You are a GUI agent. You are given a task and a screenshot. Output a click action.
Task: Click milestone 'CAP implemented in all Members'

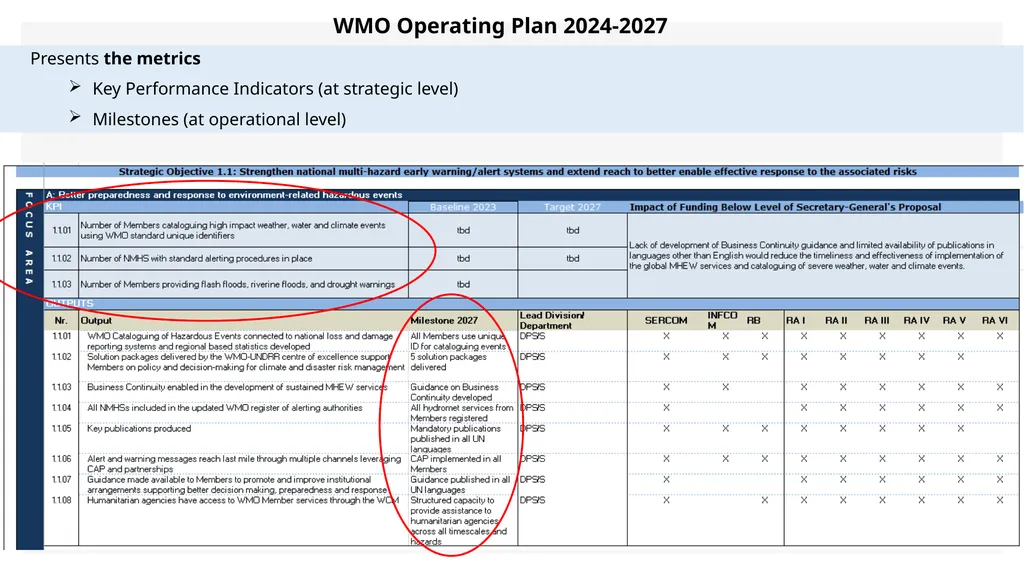[x=456, y=464]
